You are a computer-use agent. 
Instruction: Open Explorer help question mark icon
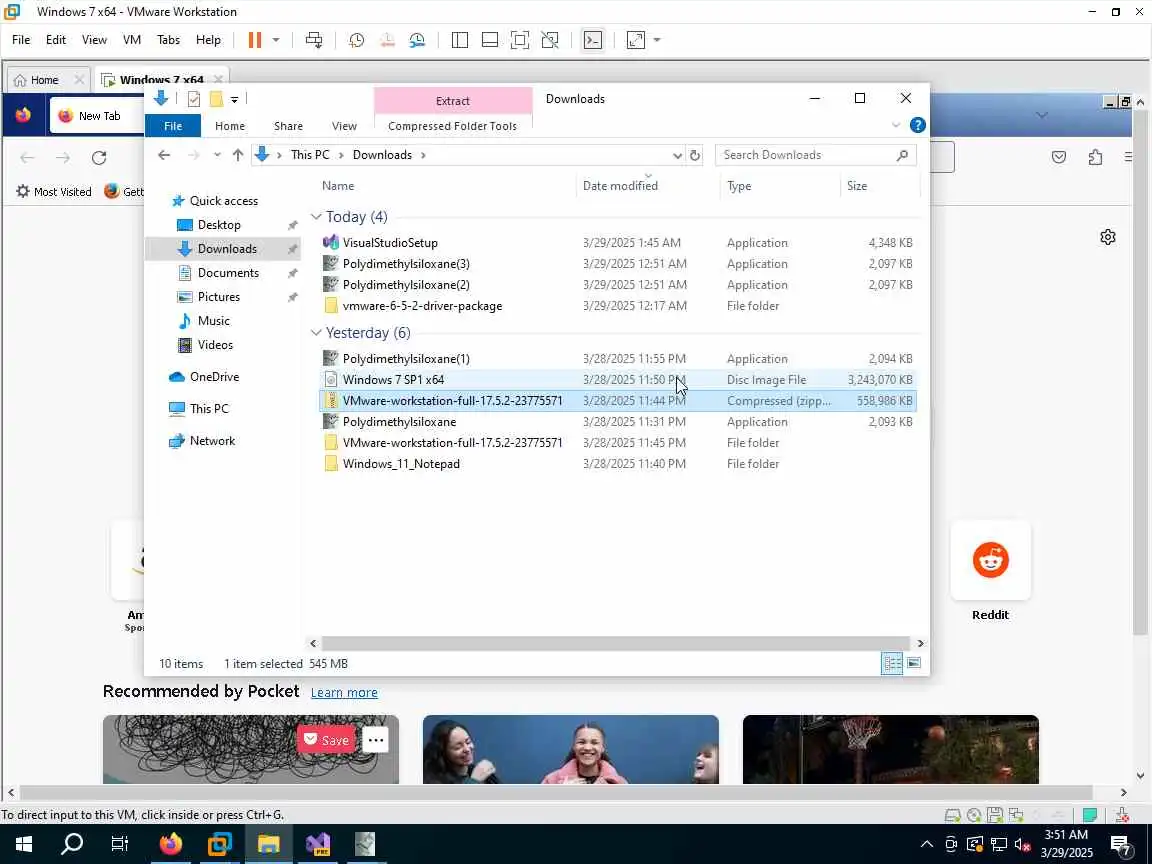(917, 125)
